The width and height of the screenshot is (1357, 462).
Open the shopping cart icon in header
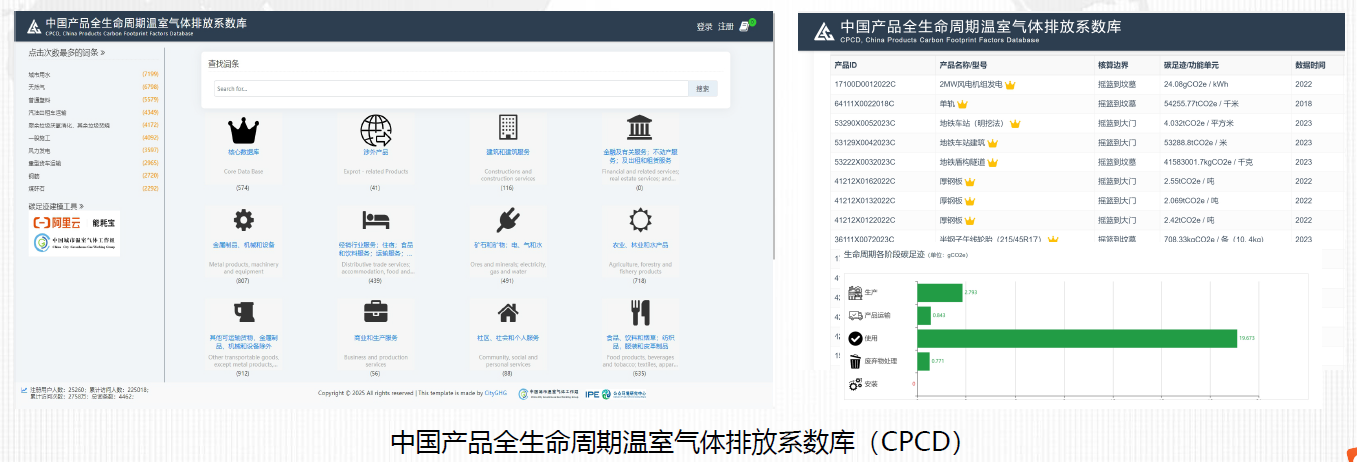click(x=745, y=26)
